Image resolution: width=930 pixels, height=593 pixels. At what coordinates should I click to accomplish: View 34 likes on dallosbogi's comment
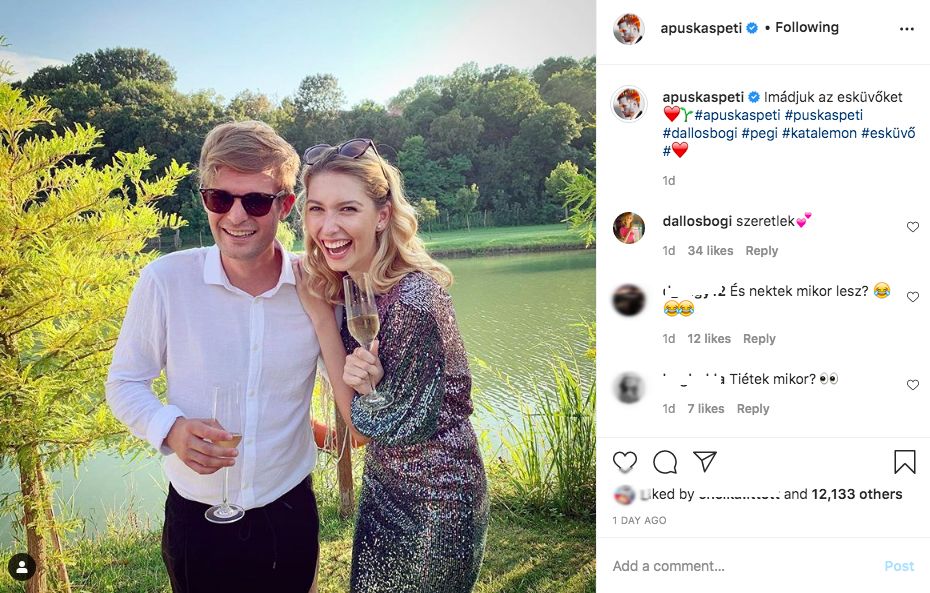coord(710,251)
